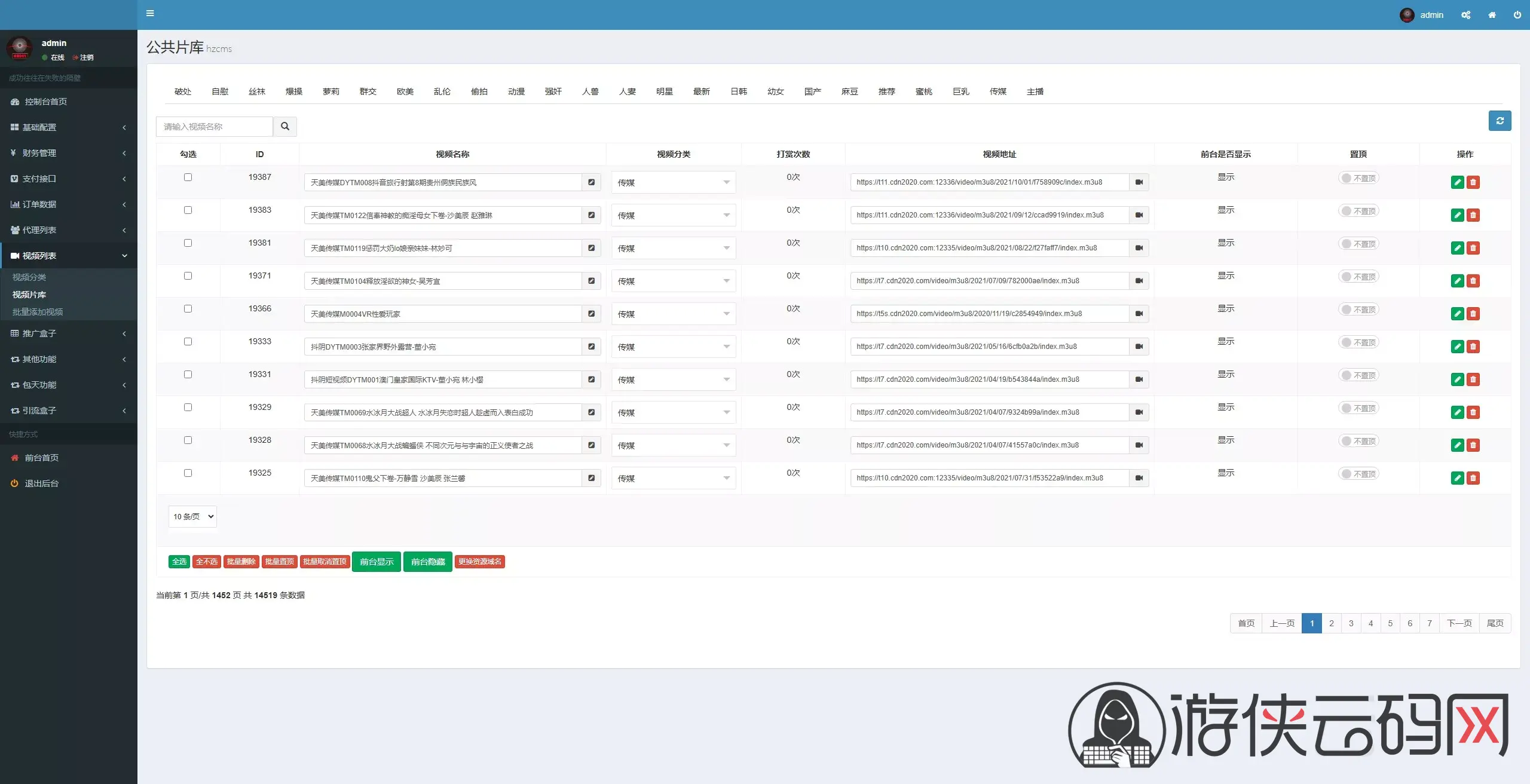This screenshot has width=1530, height=784.
Task: Toggle the 不置顶 switch for ID 19328
Action: [x=1358, y=441]
